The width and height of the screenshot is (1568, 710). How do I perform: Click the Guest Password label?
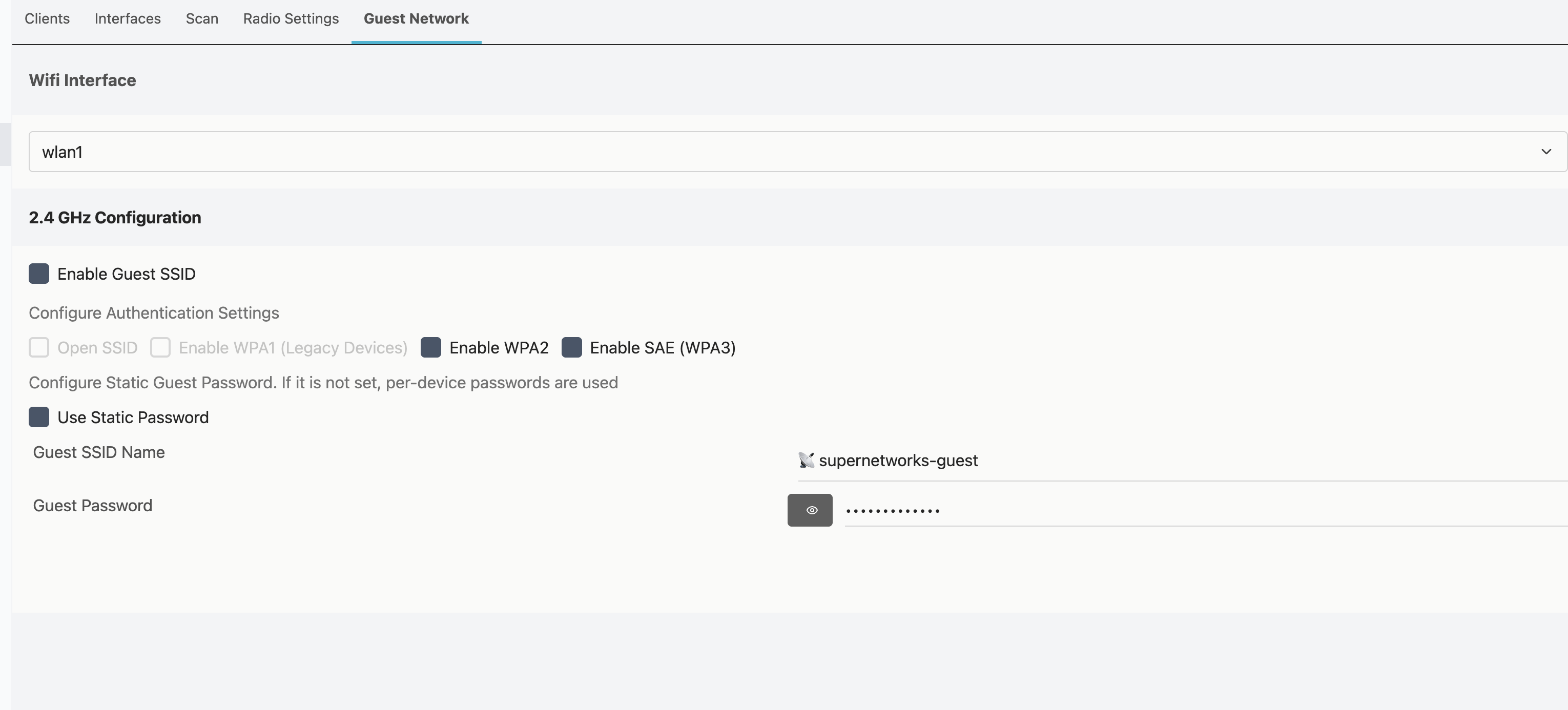pyautogui.click(x=93, y=506)
